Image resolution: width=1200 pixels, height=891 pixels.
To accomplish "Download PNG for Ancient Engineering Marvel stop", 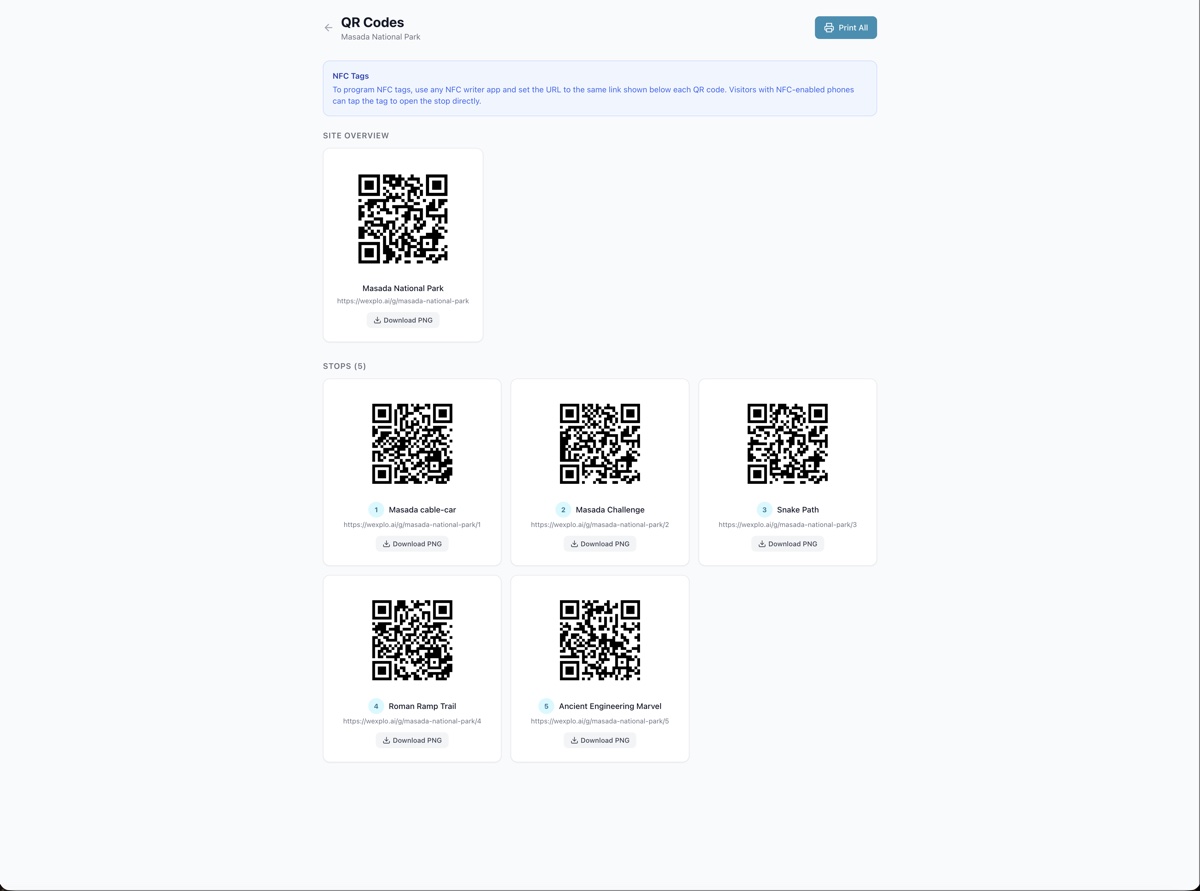I will (x=600, y=740).
